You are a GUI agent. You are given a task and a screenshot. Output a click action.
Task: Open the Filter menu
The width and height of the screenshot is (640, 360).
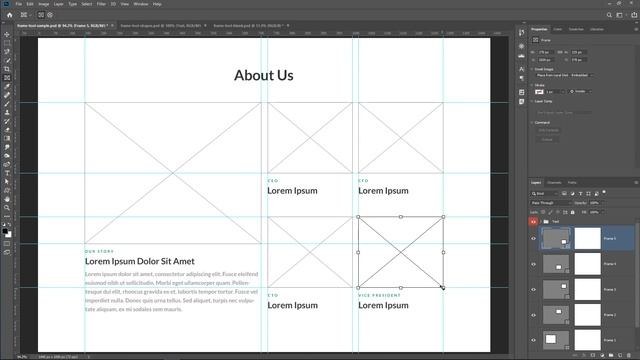coord(101,4)
